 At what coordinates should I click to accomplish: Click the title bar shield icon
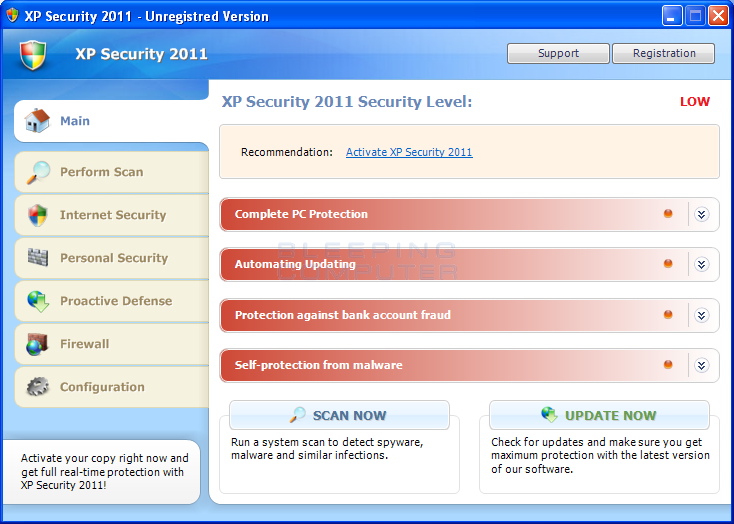(12, 15)
